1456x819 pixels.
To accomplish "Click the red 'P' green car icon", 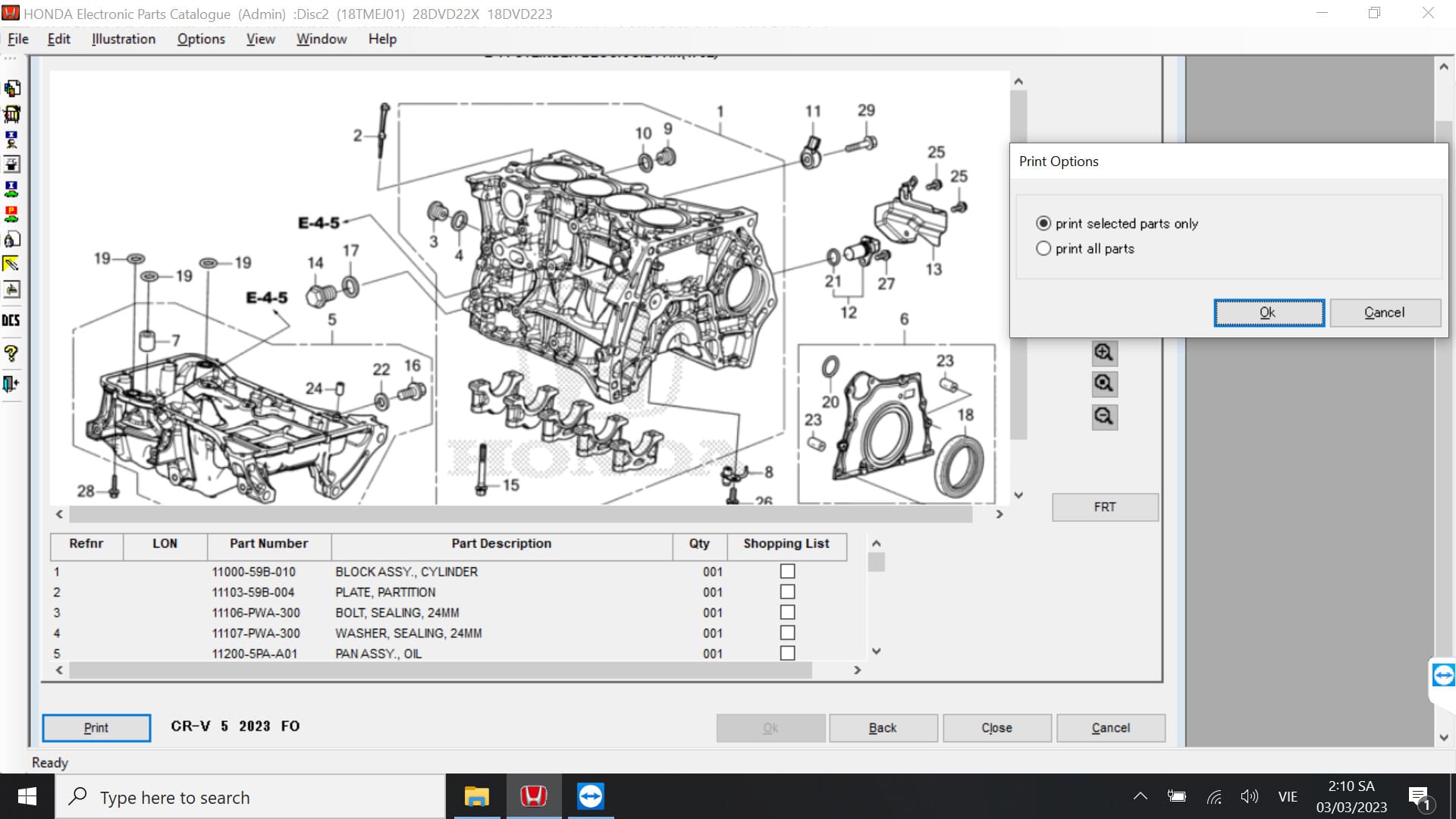I will point(11,214).
